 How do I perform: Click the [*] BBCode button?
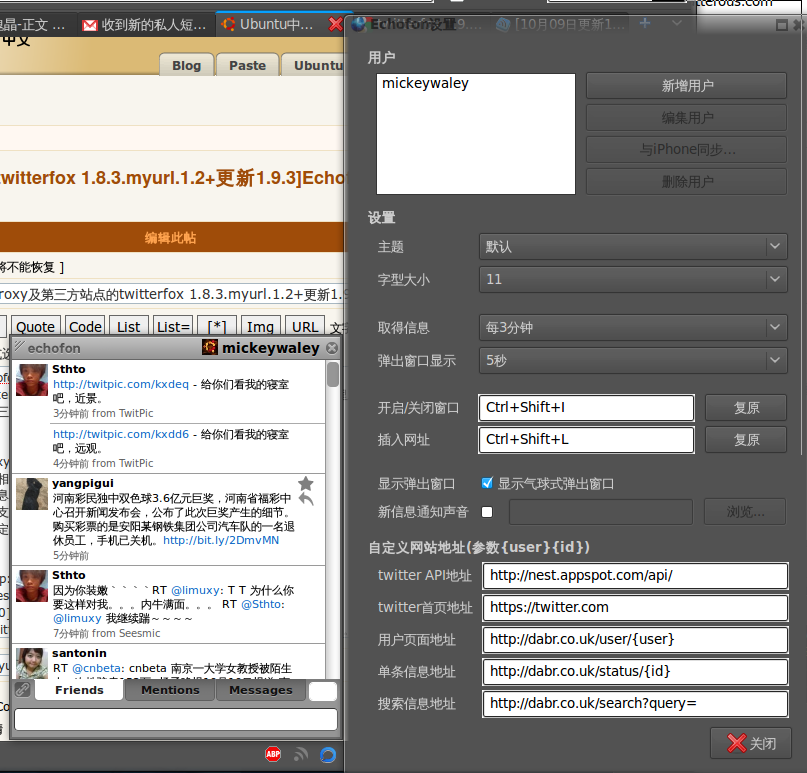217,327
